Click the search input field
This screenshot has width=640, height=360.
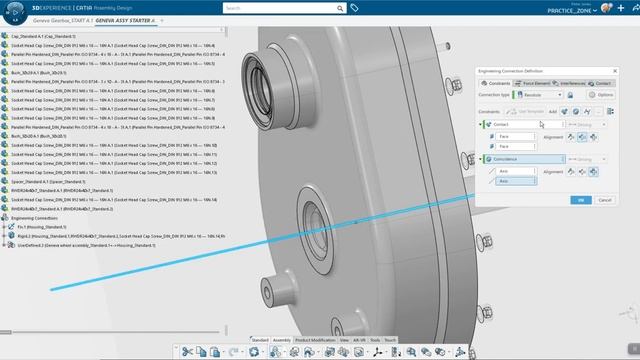pyautogui.click(x=280, y=8)
